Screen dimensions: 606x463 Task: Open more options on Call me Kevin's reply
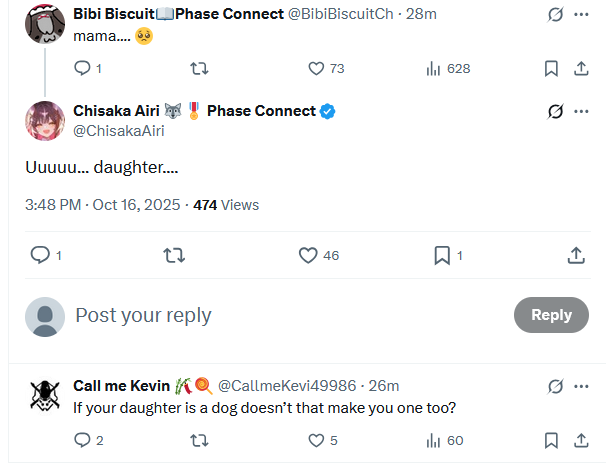tap(581, 386)
